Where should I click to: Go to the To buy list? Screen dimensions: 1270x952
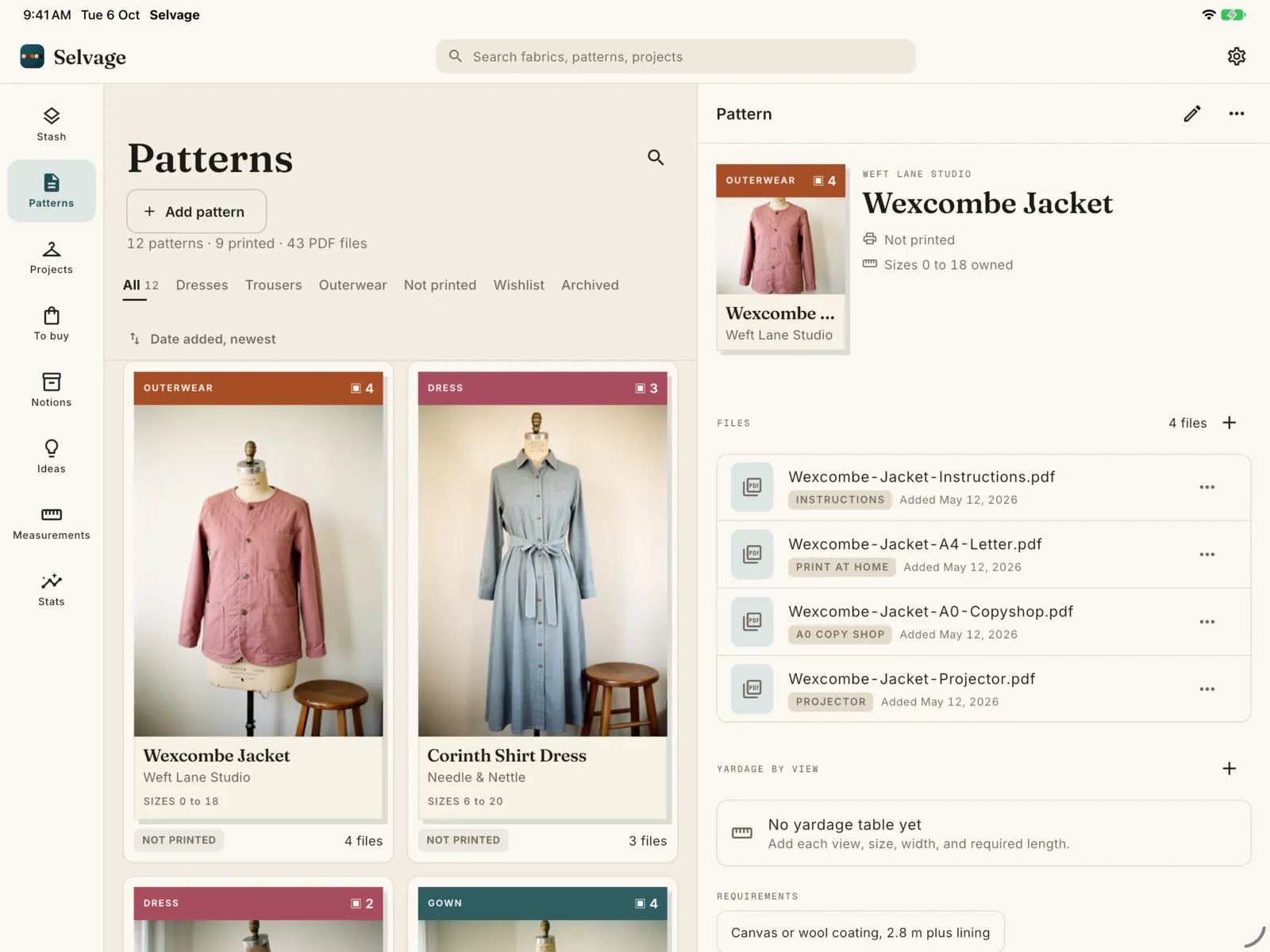tap(52, 324)
